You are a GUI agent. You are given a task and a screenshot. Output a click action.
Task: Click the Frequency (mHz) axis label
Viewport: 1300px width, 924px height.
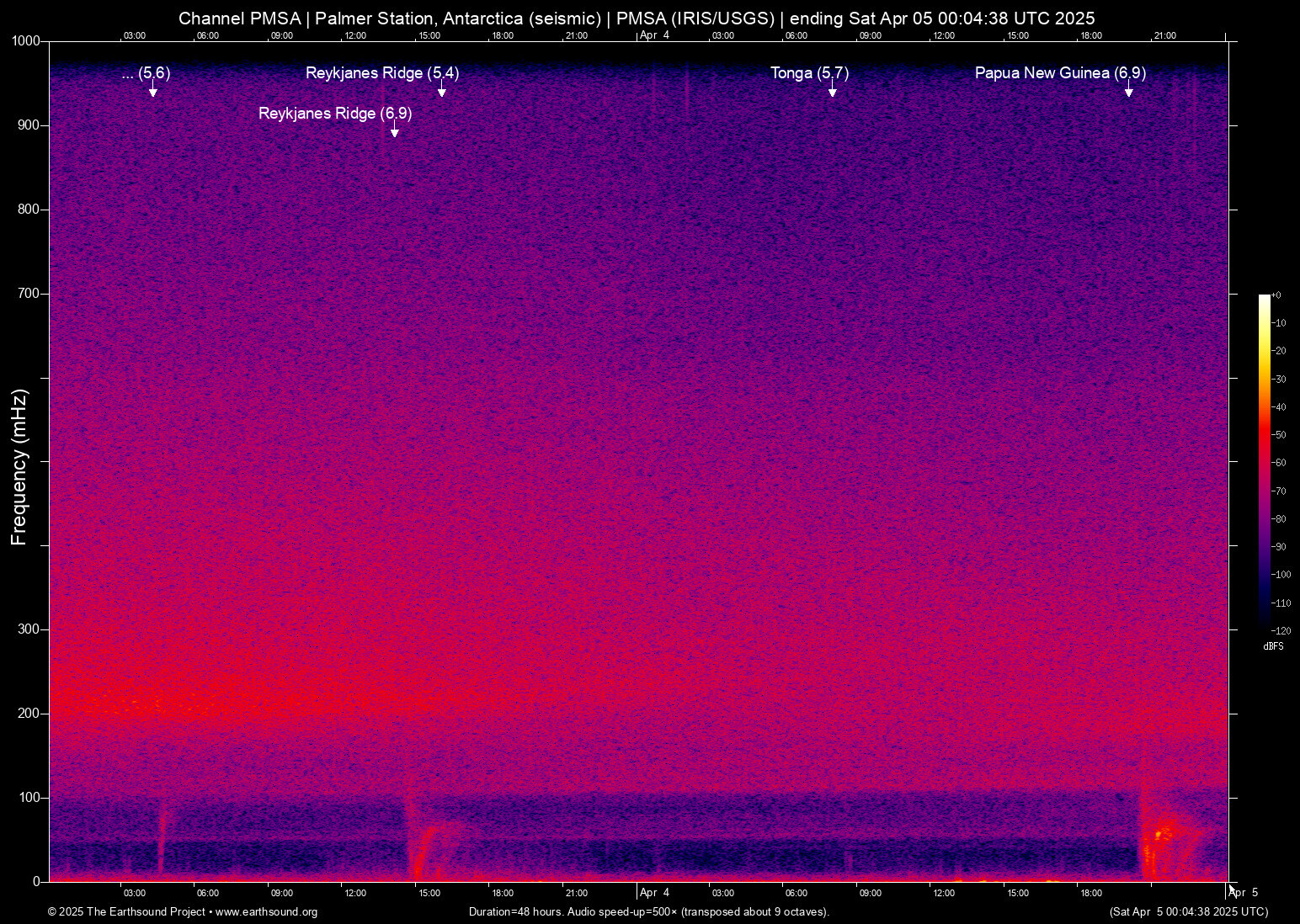click(x=19, y=467)
